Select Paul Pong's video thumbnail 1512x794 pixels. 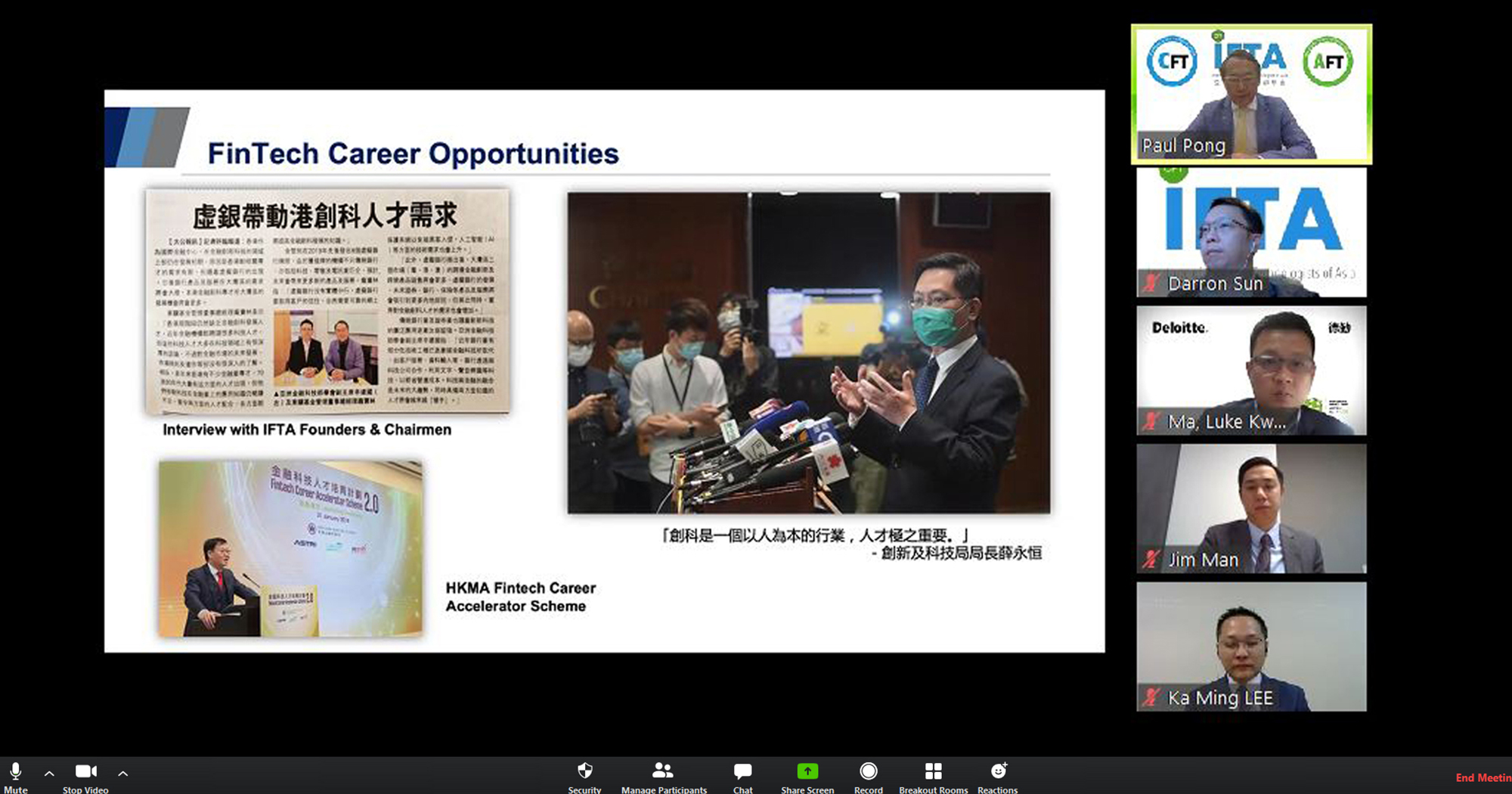click(x=1251, y=94)
